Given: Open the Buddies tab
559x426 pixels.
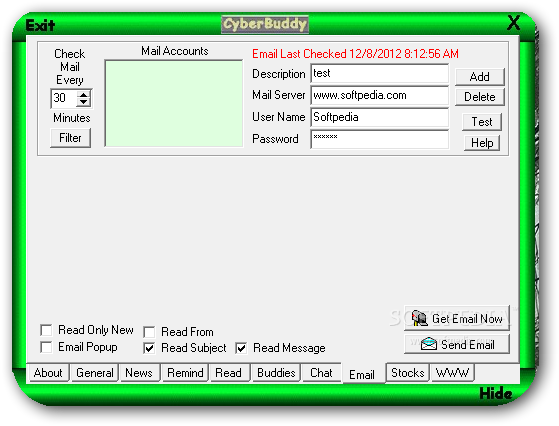Looking at the screenshot, I should (x=276, y=373).
